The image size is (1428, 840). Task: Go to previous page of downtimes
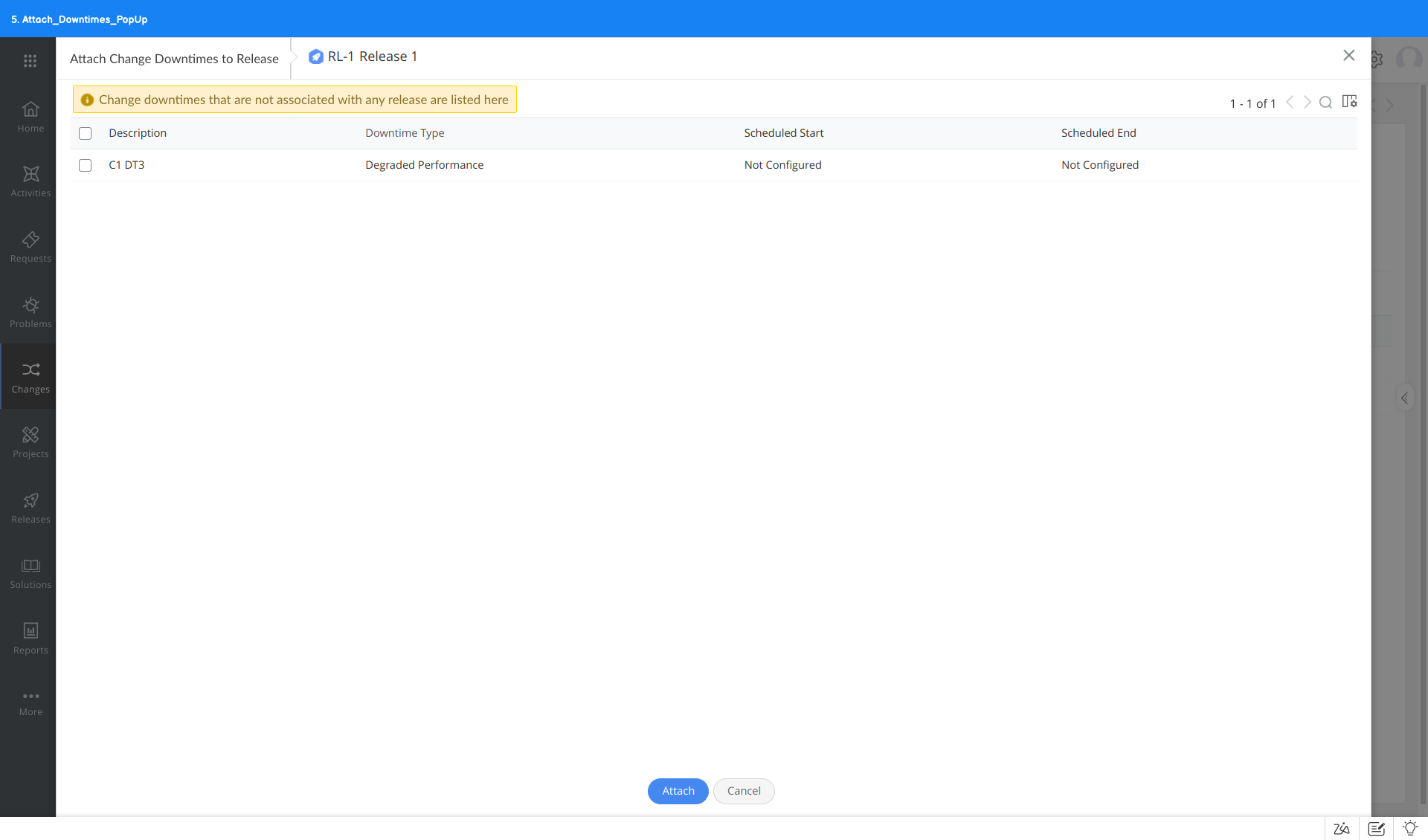click(1290, 103)
